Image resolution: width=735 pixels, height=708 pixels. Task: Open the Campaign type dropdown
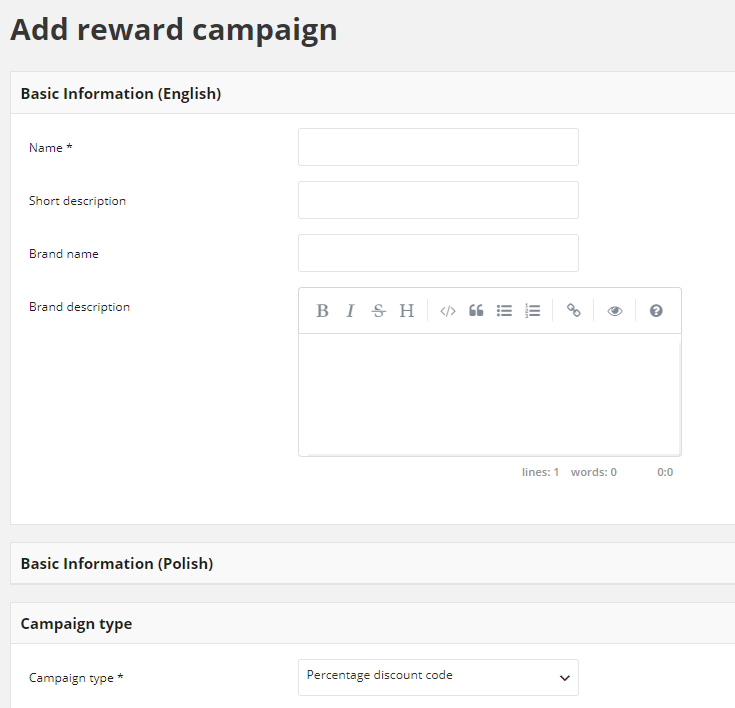[438, 678]
